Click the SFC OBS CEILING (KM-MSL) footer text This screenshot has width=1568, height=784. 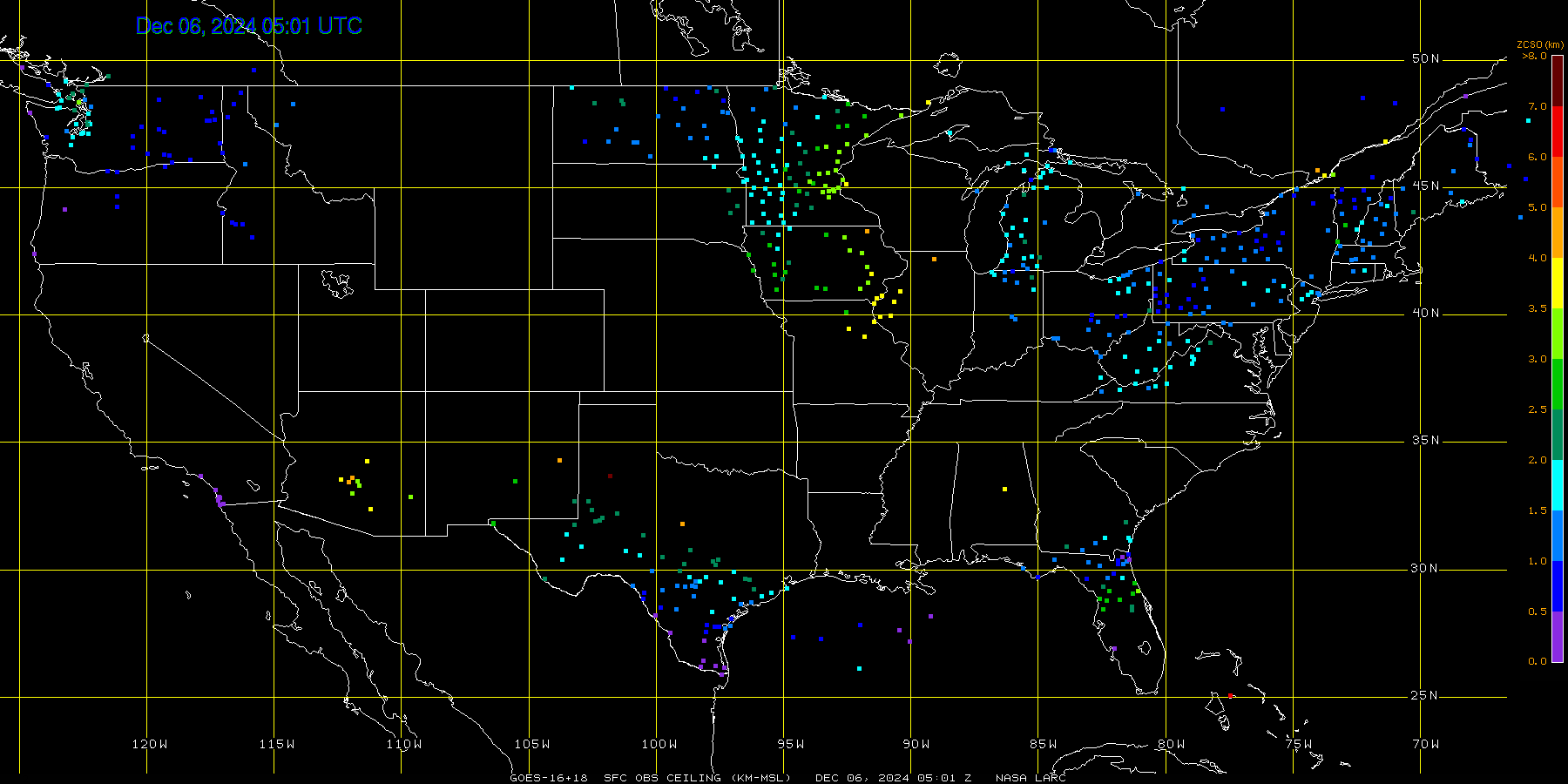pos(698,778)
